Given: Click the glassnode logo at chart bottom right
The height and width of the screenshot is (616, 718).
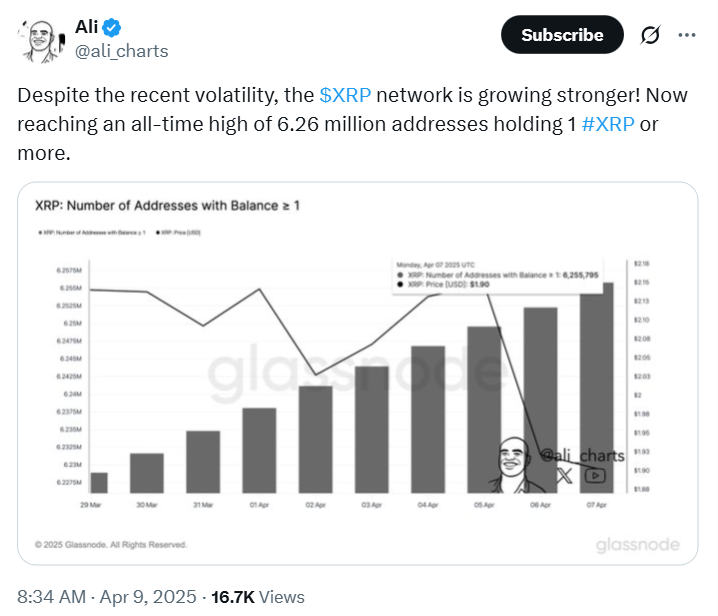Looking at the screenshot, I should 637,545.
